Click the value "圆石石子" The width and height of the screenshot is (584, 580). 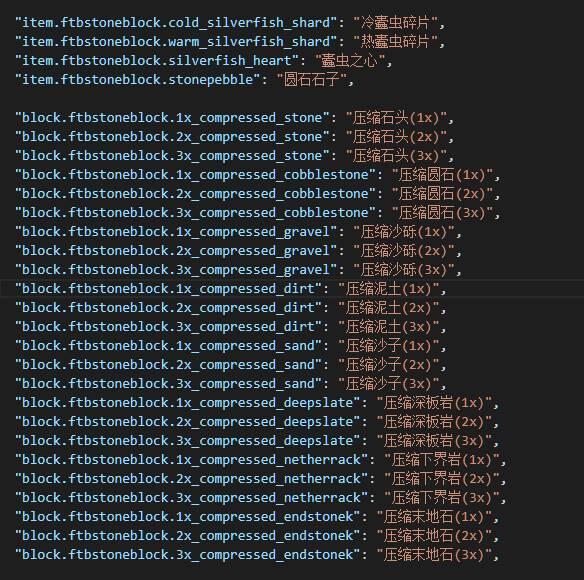click(x=311, y=80)
